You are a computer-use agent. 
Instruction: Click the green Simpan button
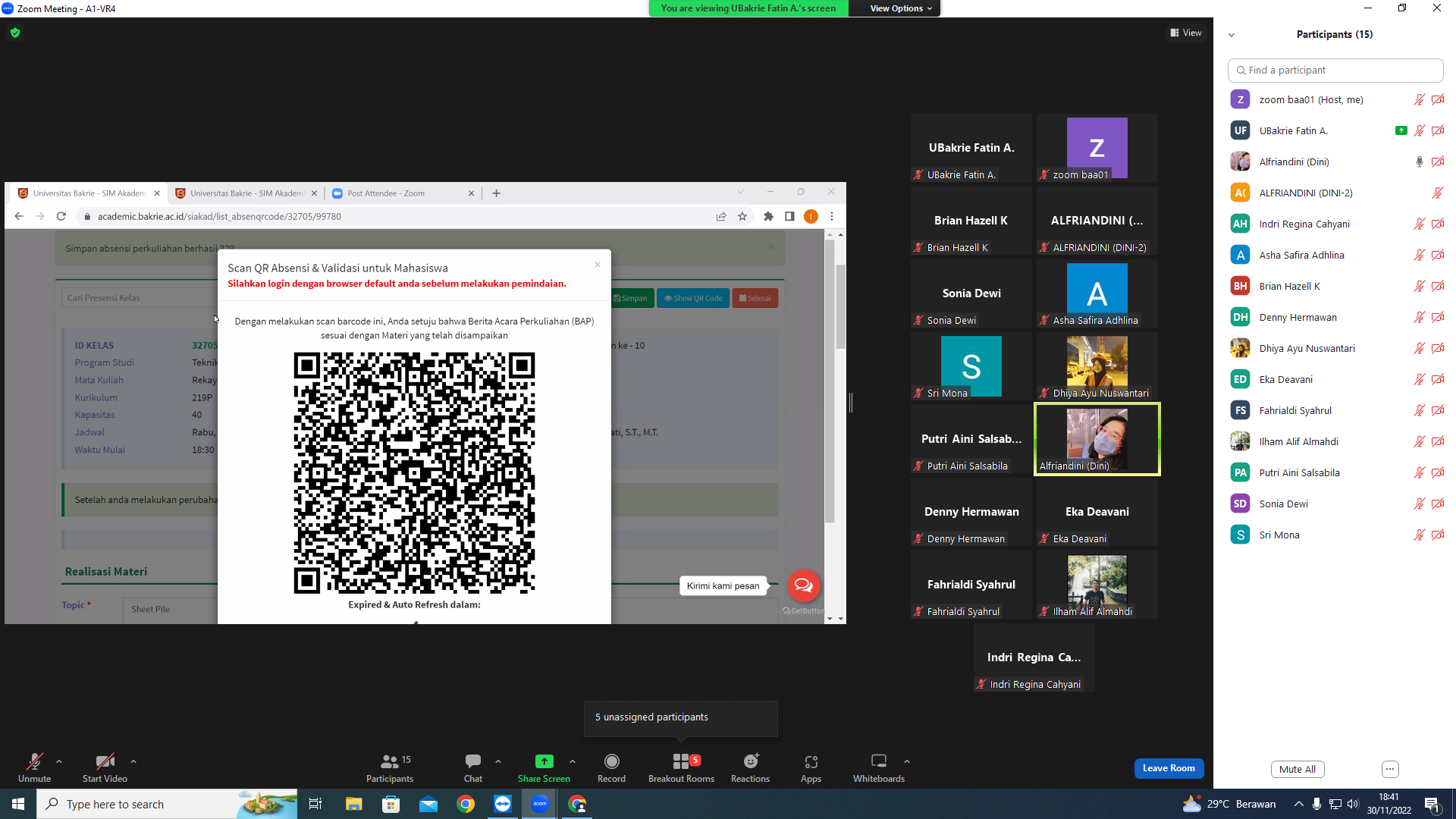point(631,298)
